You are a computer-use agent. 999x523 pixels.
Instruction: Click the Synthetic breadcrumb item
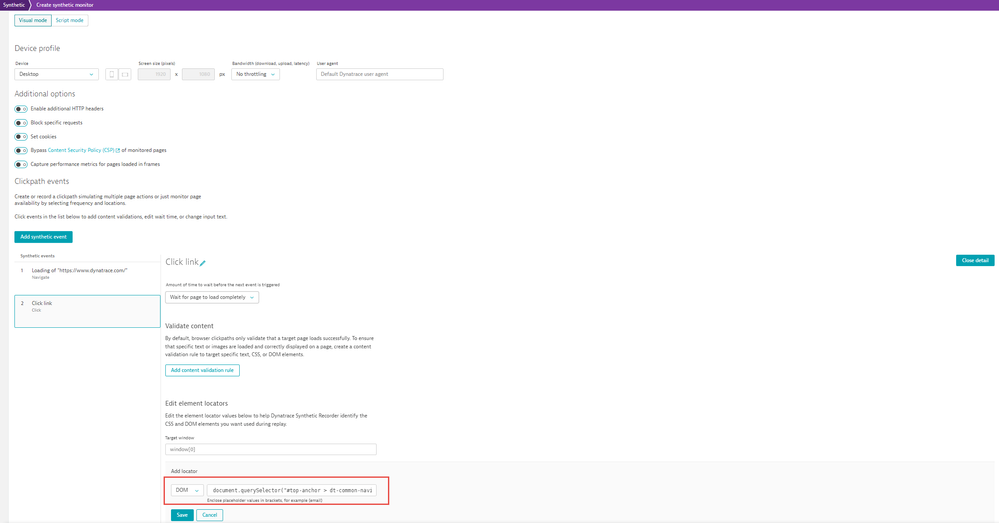point(14,5)
